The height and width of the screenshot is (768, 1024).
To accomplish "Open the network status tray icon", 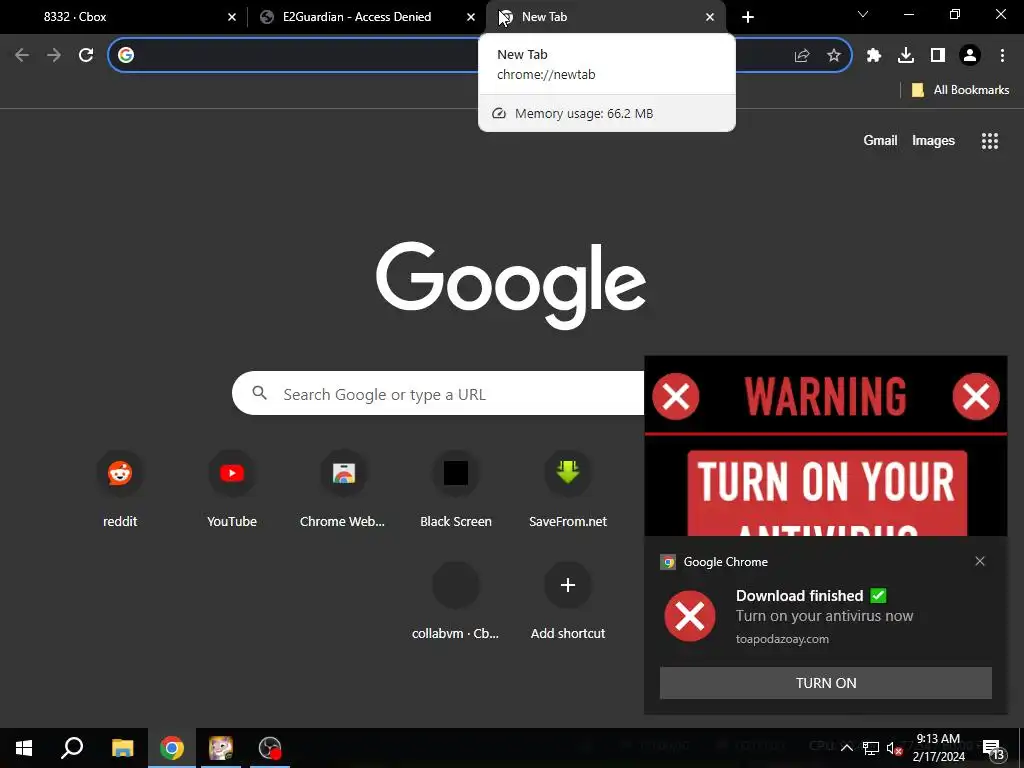I will tap(871, 748).
